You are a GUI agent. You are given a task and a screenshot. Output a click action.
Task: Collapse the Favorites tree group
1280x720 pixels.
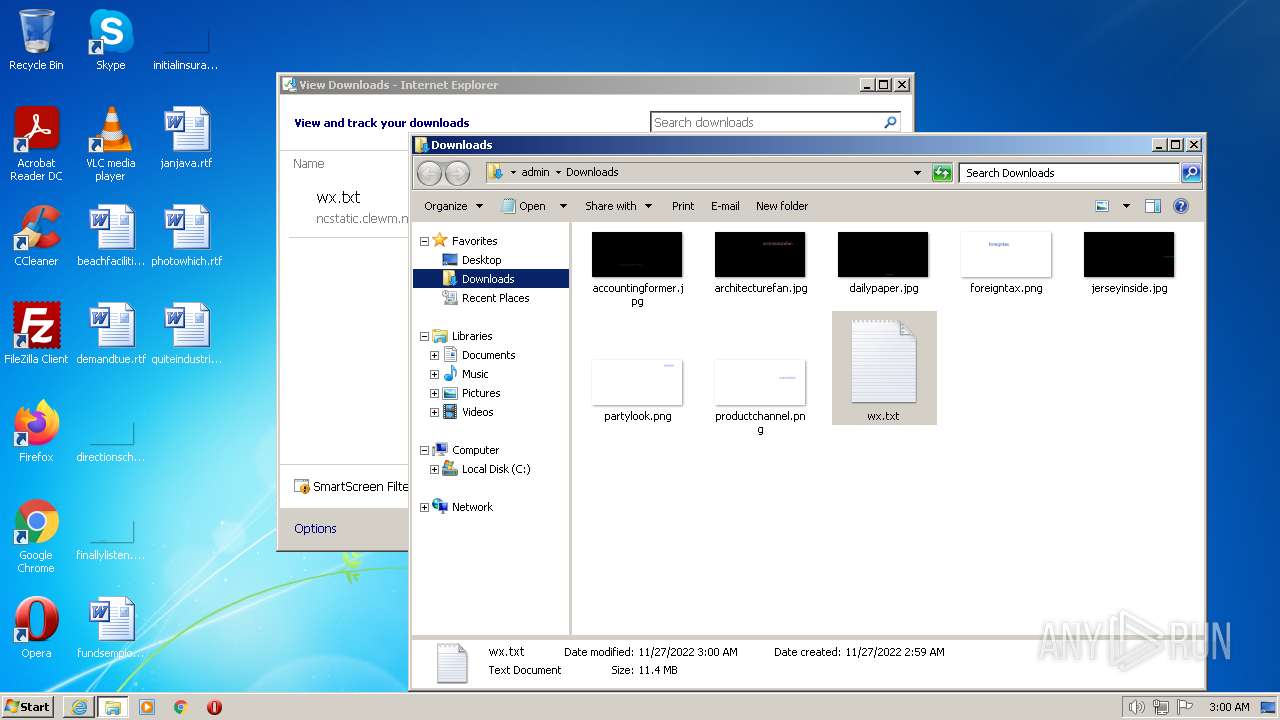pos(424,241)
